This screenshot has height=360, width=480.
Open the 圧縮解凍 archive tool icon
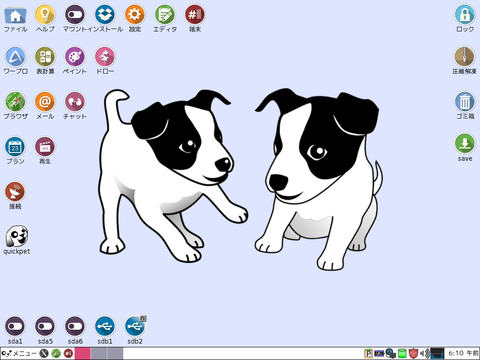point(465,57)
